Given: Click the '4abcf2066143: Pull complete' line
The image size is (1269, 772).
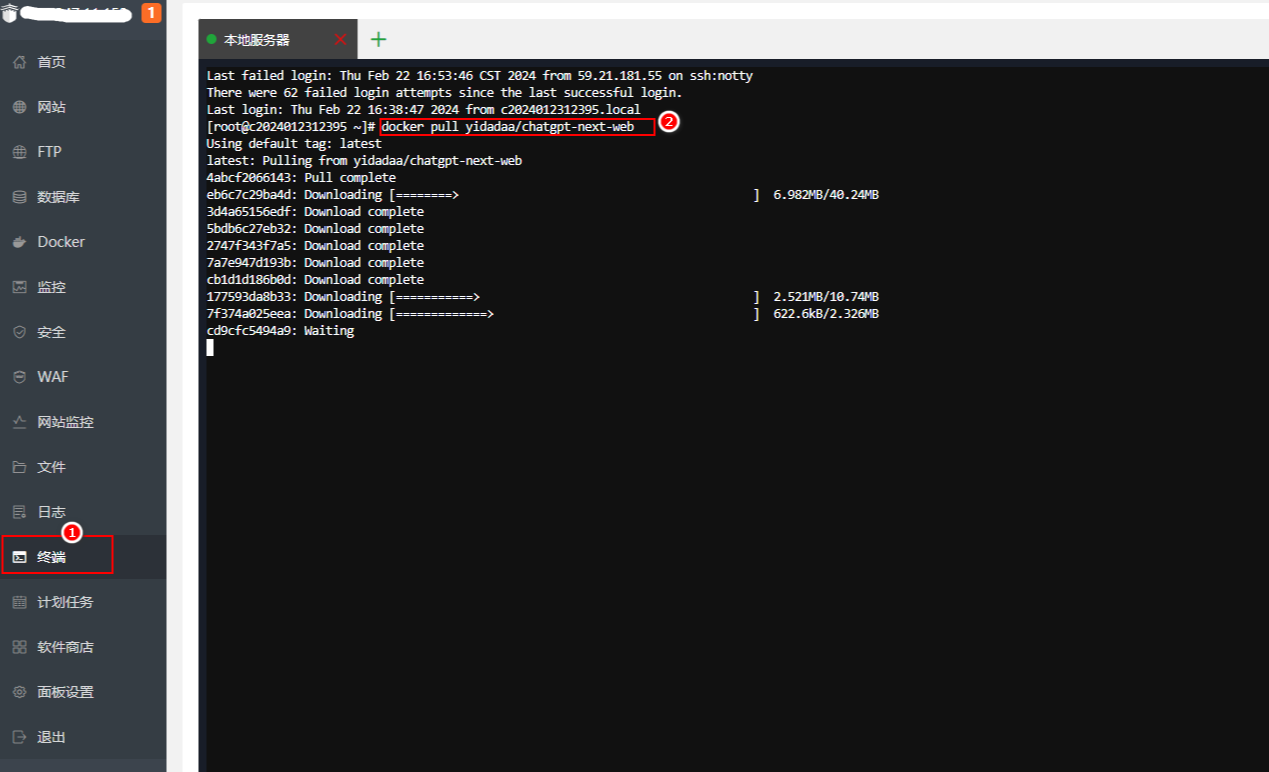Looking at the screenshot, I should click(301, 178).
